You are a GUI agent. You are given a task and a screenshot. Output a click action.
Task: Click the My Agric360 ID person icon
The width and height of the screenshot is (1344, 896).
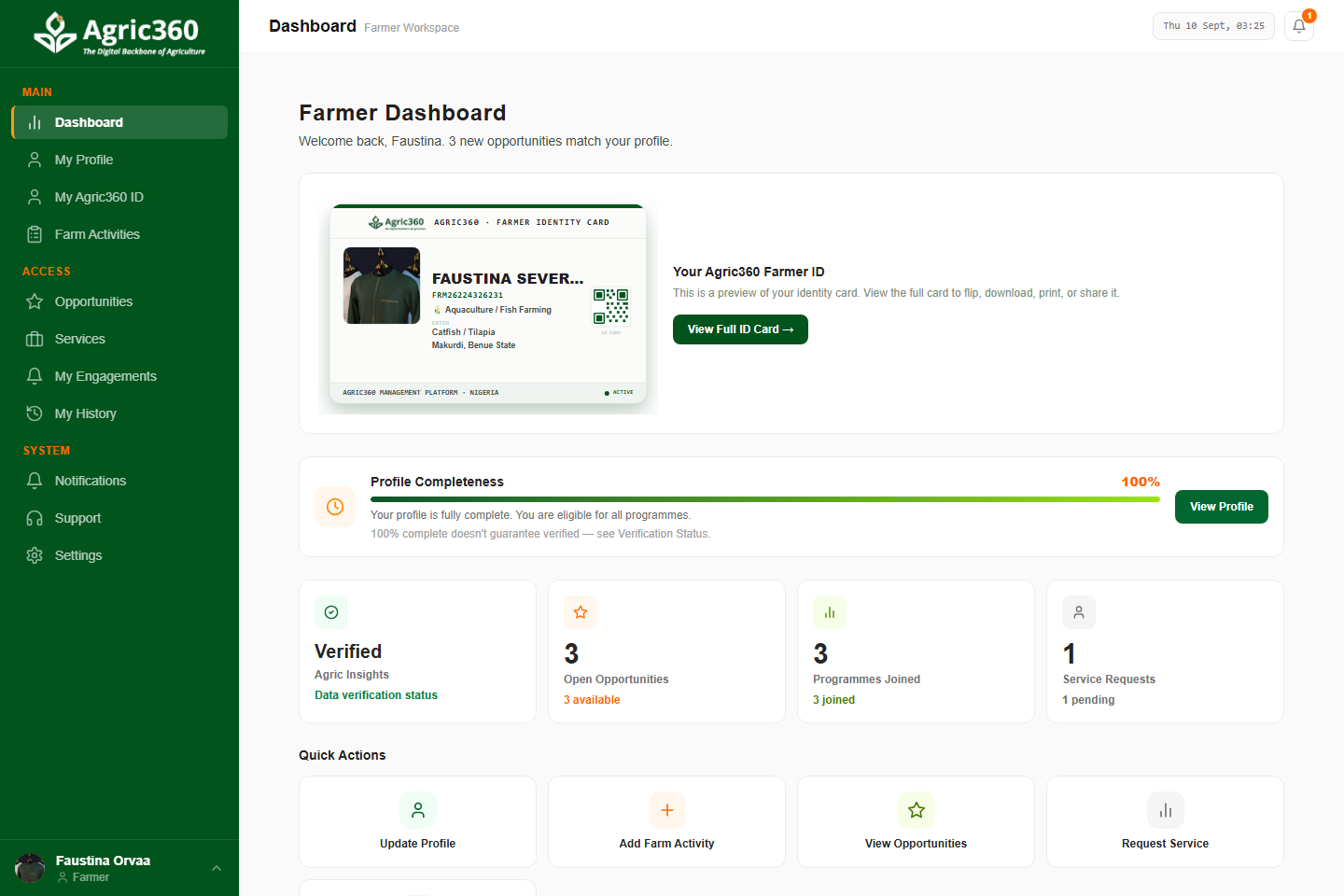pyautogui.click(x=35, y=197)
